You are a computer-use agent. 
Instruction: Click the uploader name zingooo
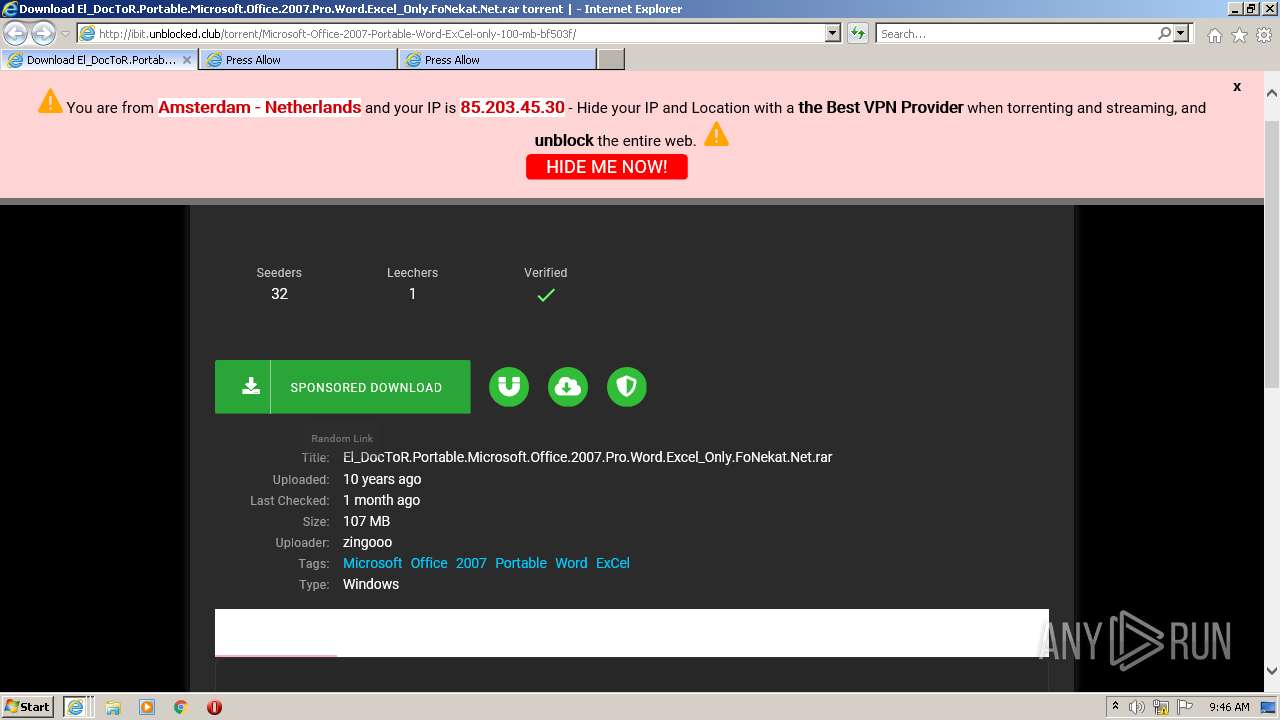[367, 542]
